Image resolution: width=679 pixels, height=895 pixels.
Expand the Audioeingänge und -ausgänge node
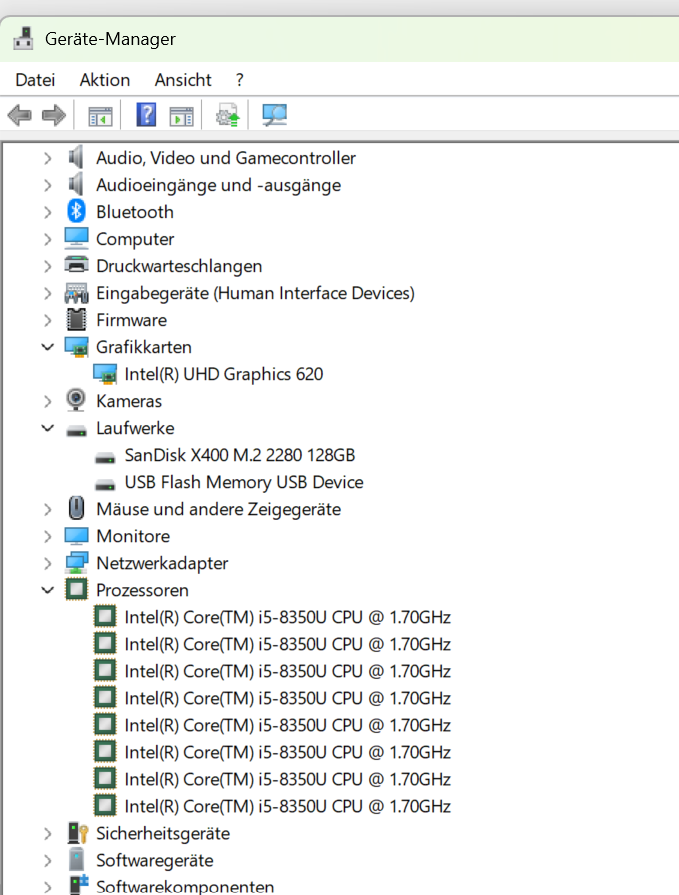point(48,185)
